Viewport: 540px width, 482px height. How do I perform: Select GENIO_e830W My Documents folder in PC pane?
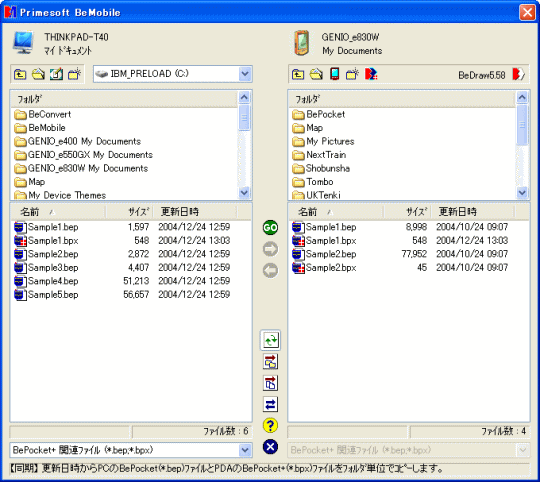point(81,168)
